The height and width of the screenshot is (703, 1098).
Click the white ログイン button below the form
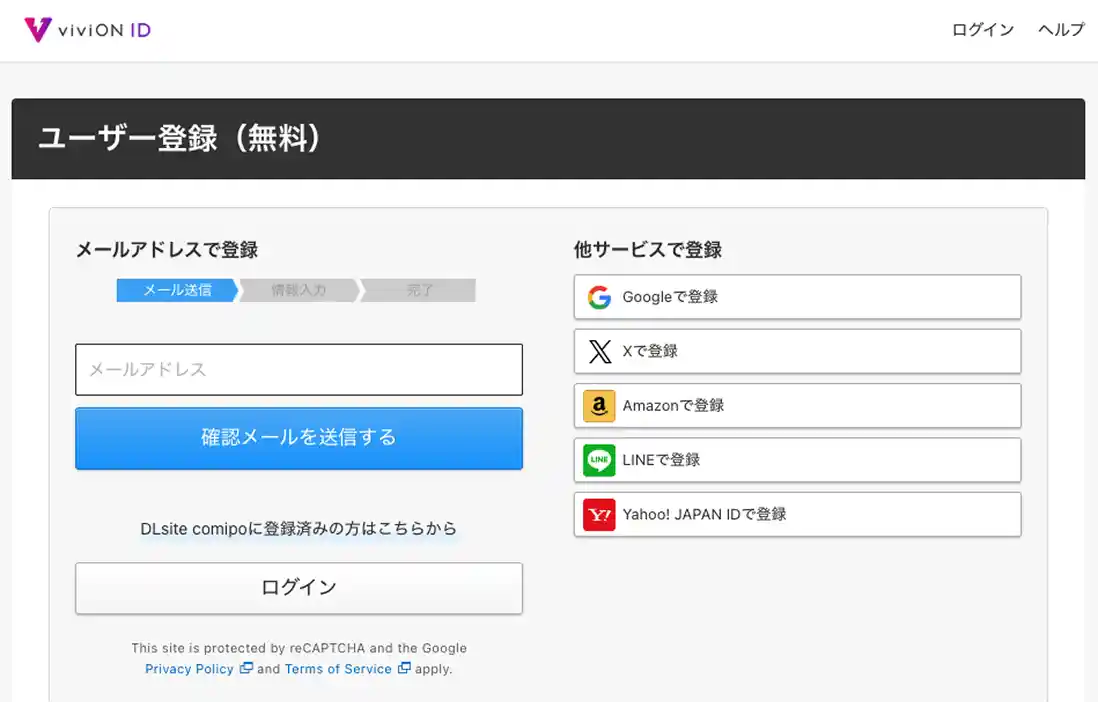tap(299, 588)
